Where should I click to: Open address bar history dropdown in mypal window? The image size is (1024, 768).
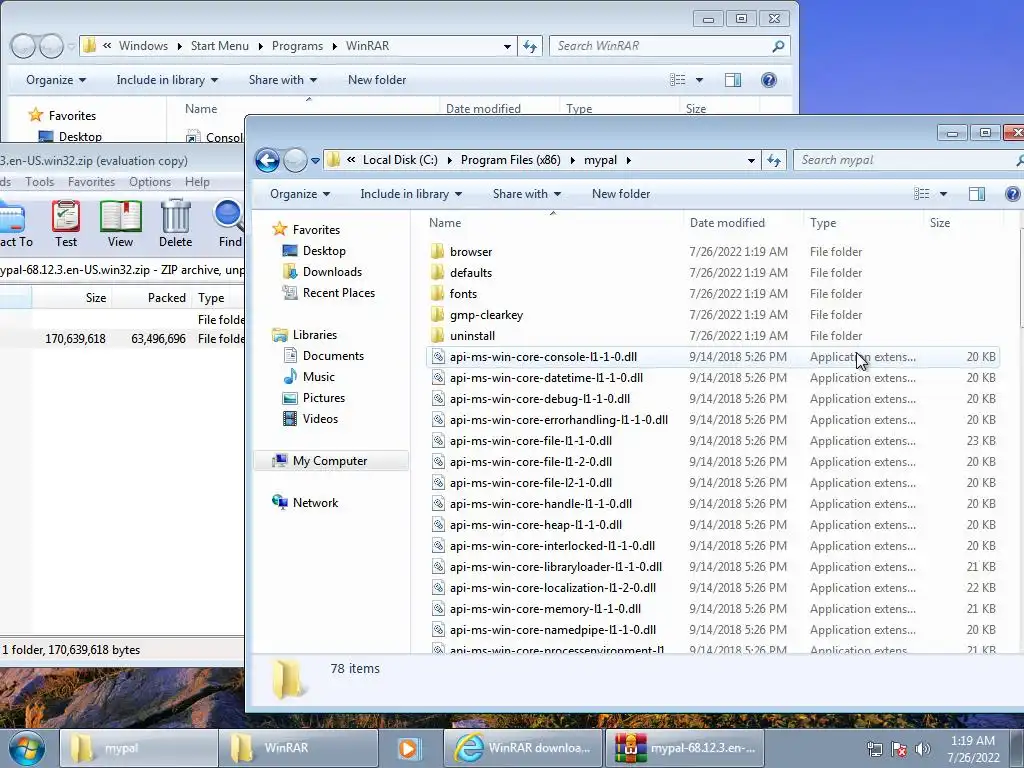[751, 161]
